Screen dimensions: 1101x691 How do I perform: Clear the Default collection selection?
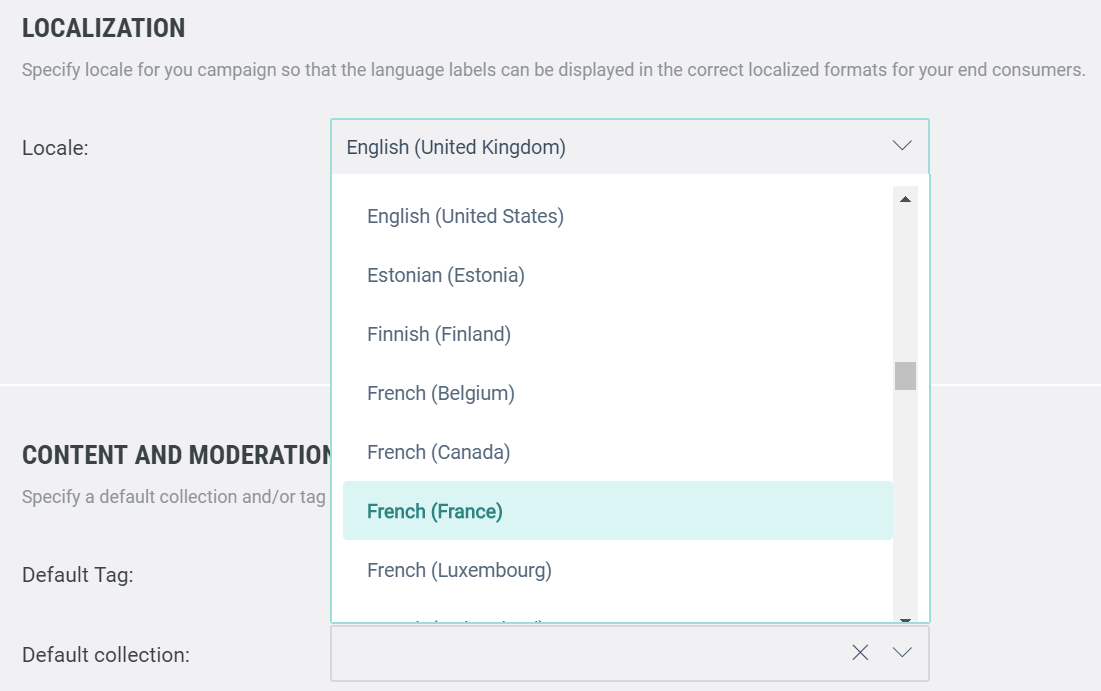click(860, 653)
